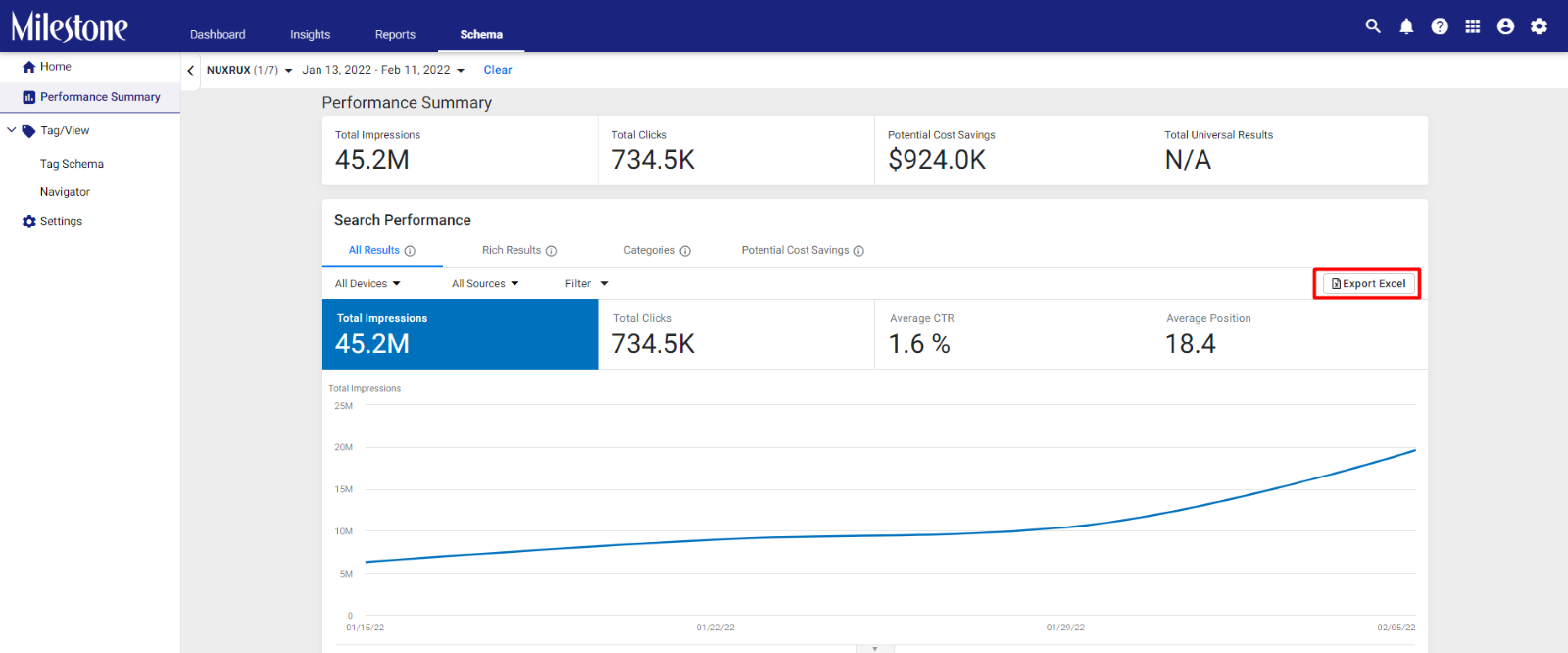Collapse the sidebar using the left chevron
The width and height of the screenshot is (1568, 653).
pos(191,71)
